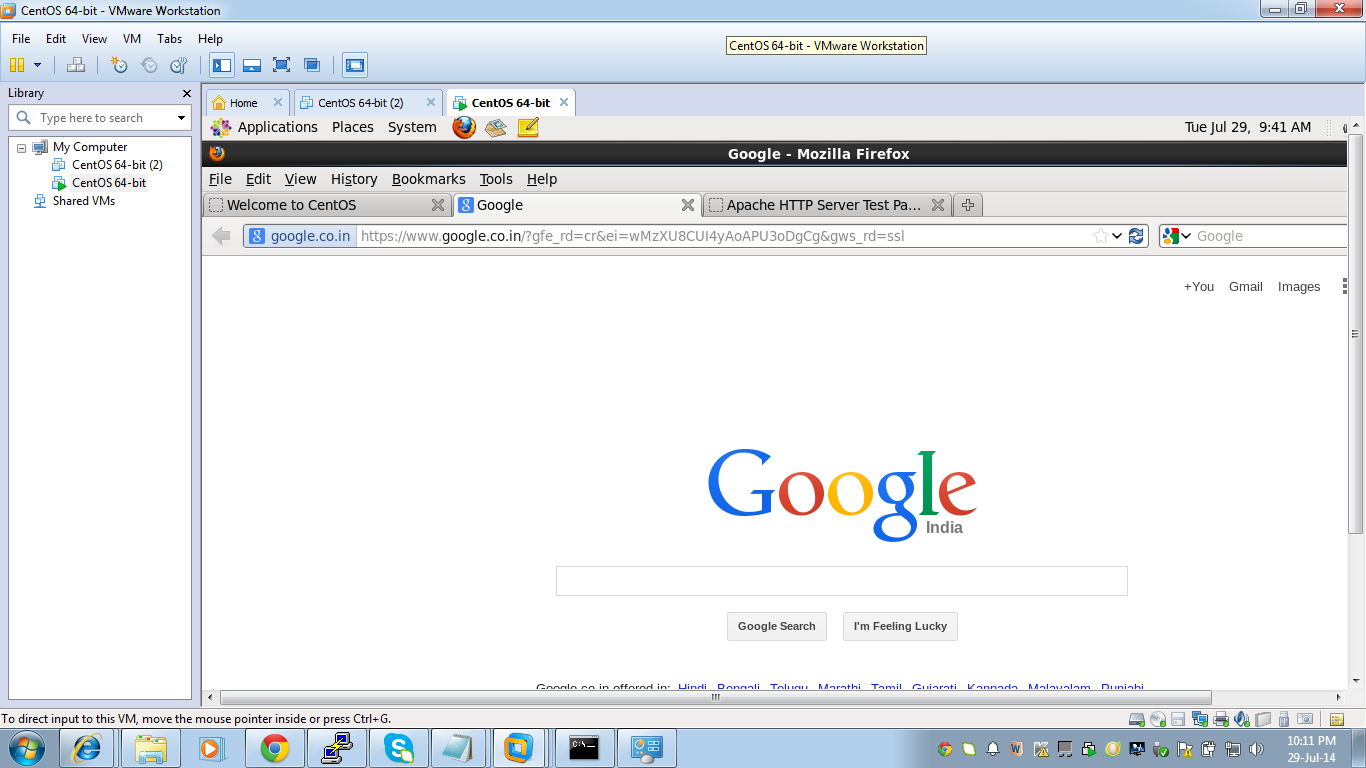This screenshot has height=768, width=1366.
Task: Open Skype from Windows taskbar
Action: (399, 748)
